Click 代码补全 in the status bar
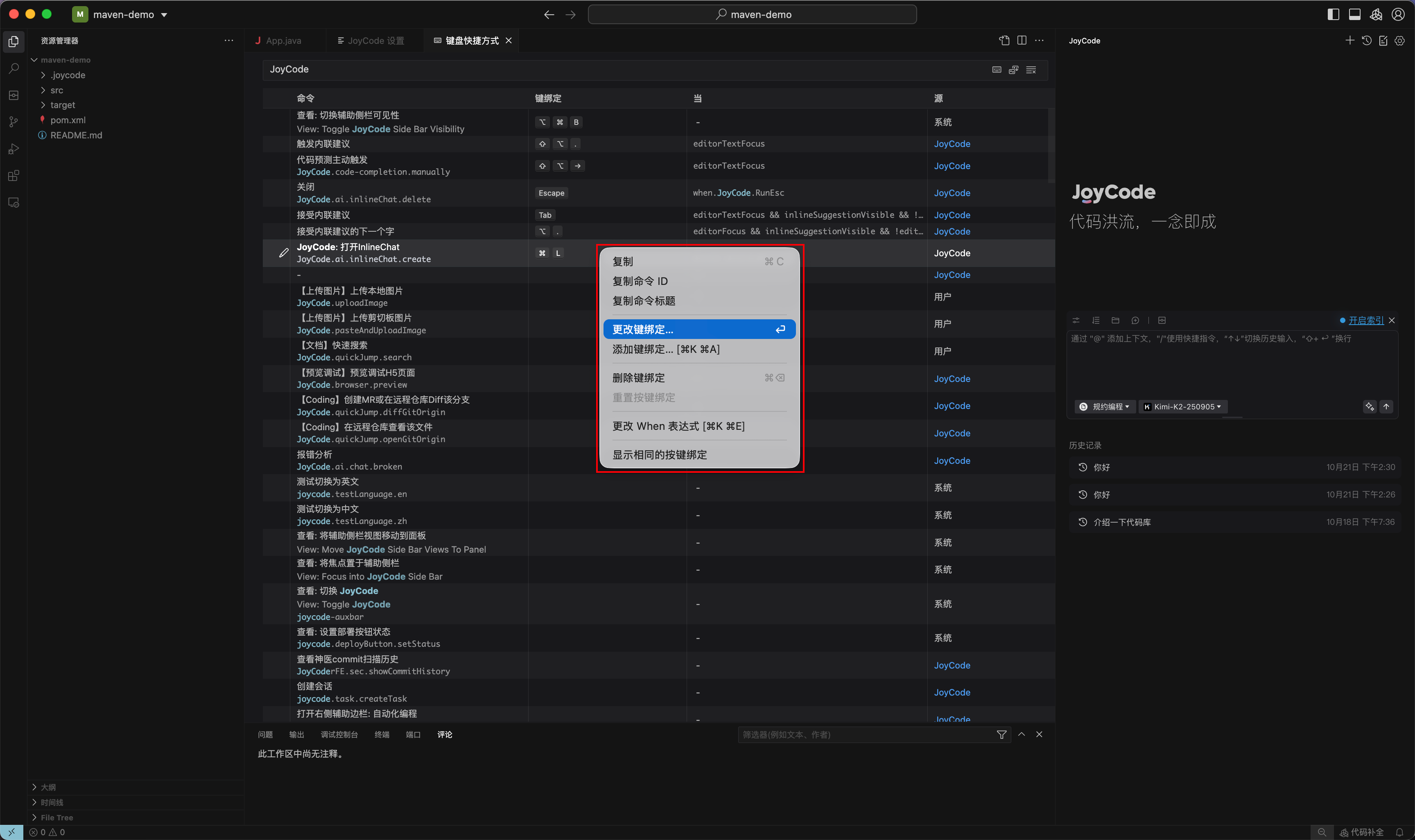The image size is (1415, 840). (x=1362, y=832)
